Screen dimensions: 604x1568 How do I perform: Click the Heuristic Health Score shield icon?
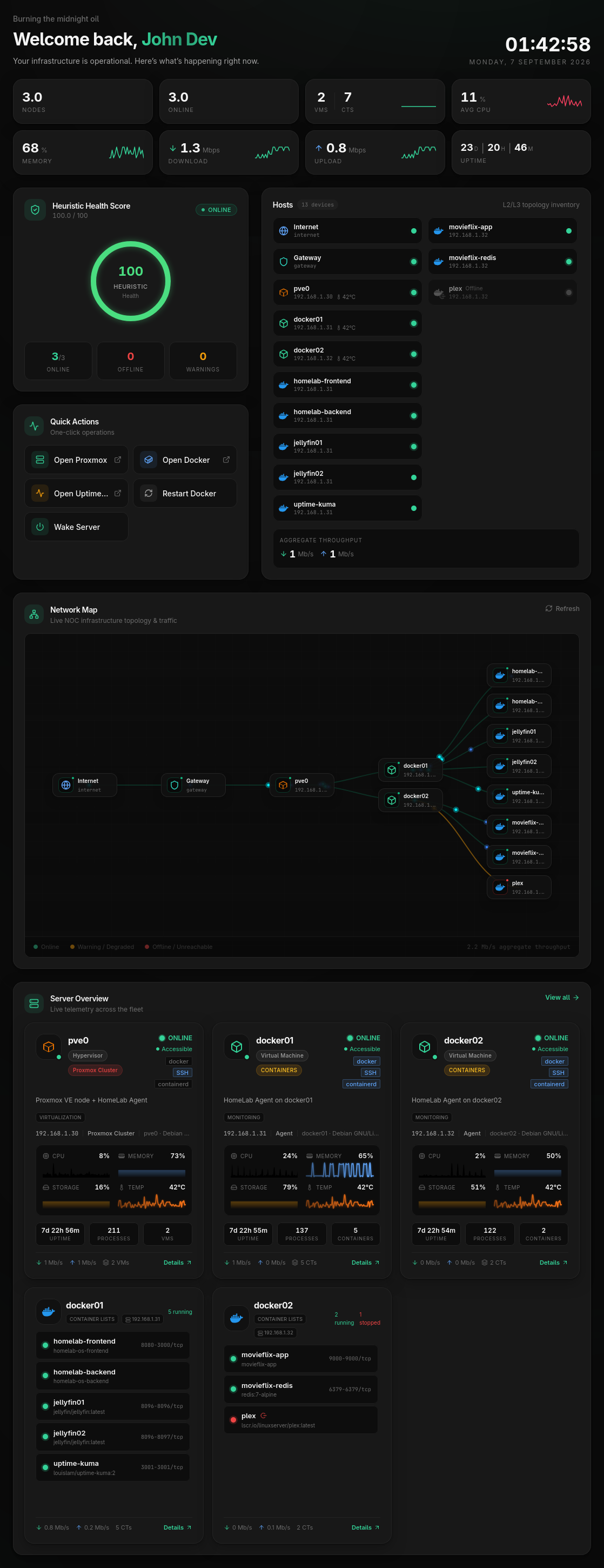click(x=35, y=210)
